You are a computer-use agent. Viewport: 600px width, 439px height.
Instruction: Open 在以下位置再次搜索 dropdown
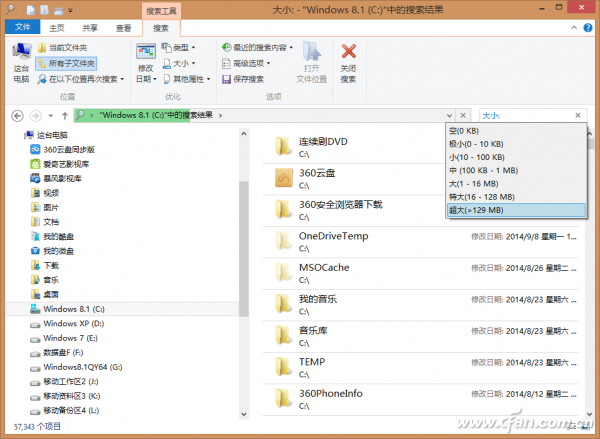(x=81, y=79)
